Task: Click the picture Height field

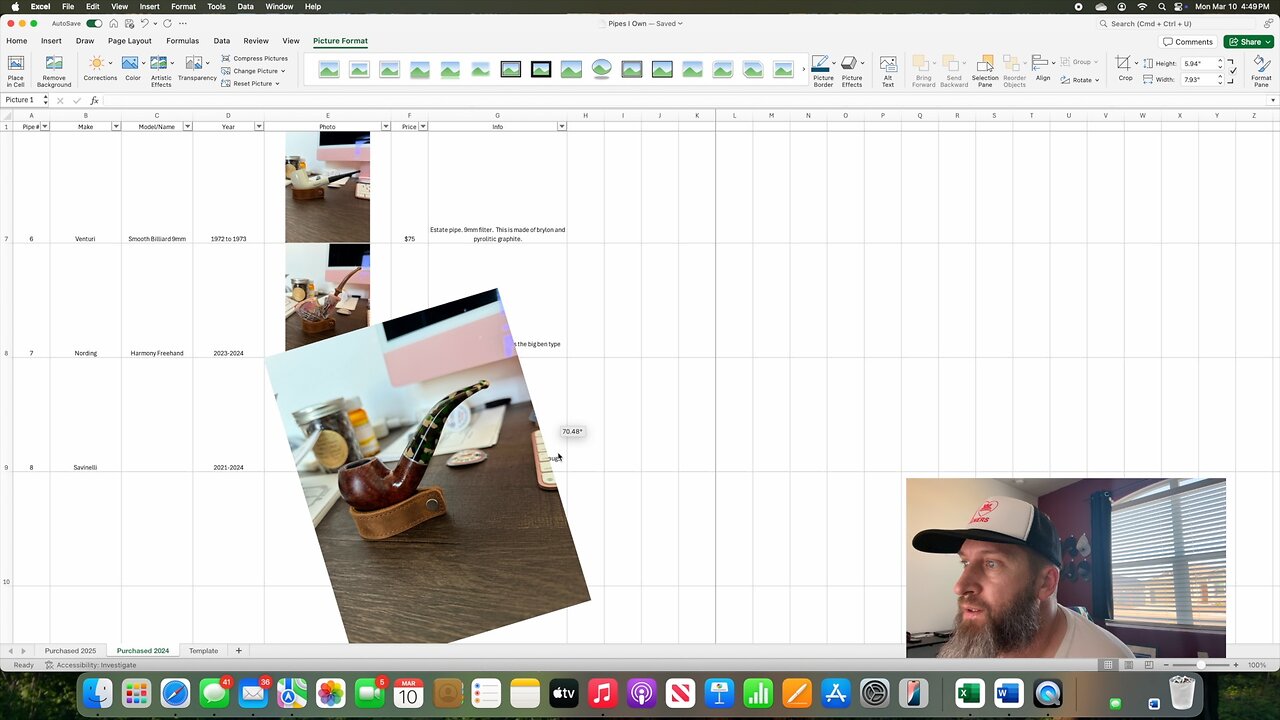Action: click(1198, 63)
